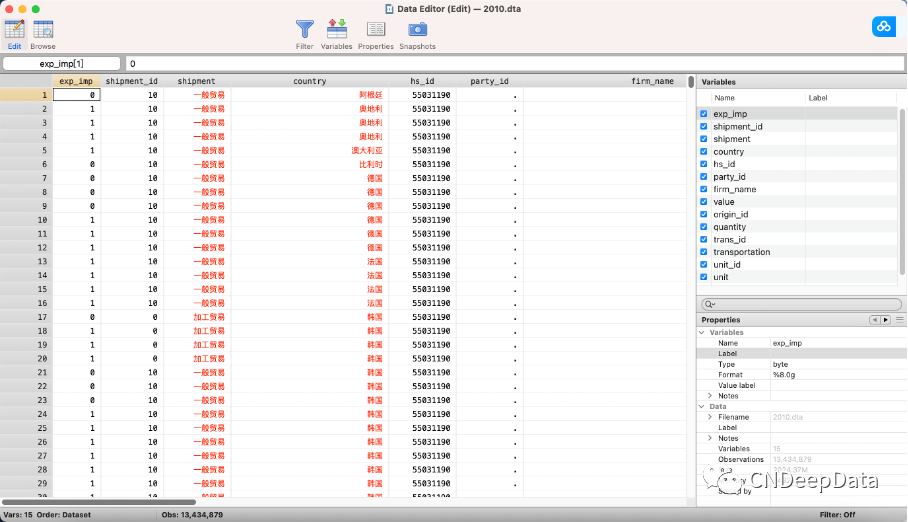Click the blue cloud icon at top right
This screenshot has width=908, height=522.
tap(884, 27)
